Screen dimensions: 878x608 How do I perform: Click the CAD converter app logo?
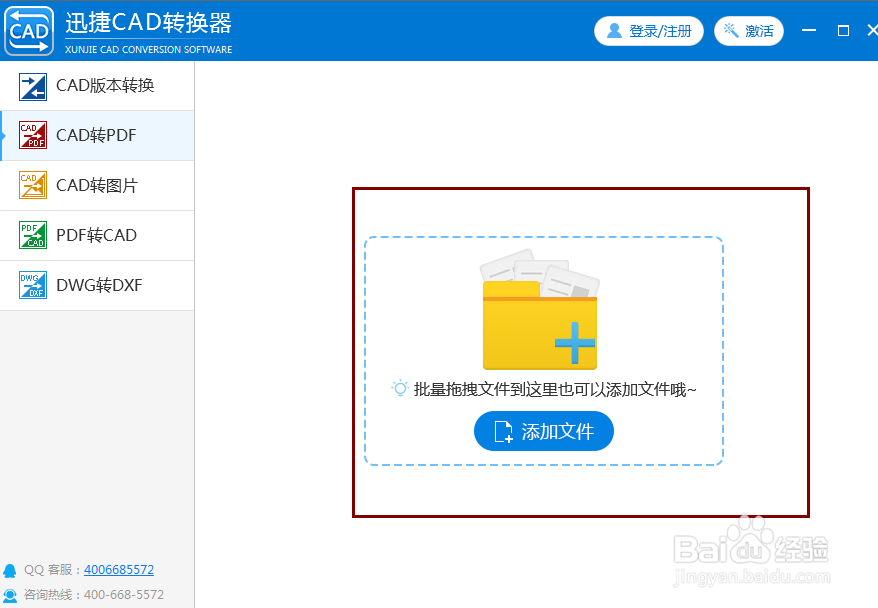pyautogui.click(x=29, y=31)
